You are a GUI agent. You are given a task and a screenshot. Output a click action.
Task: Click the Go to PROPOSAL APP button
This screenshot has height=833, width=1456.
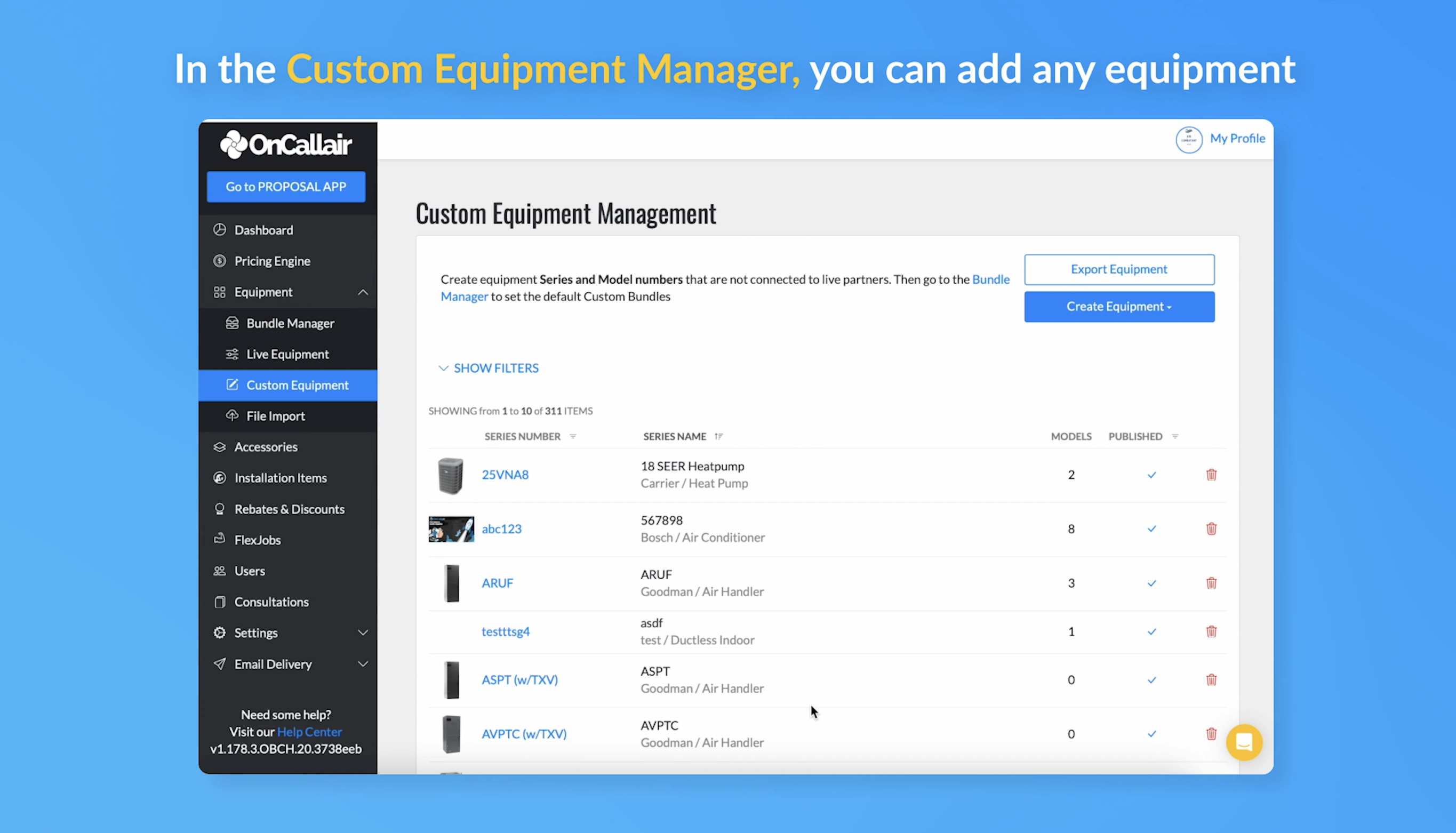(x=286, y=187)
